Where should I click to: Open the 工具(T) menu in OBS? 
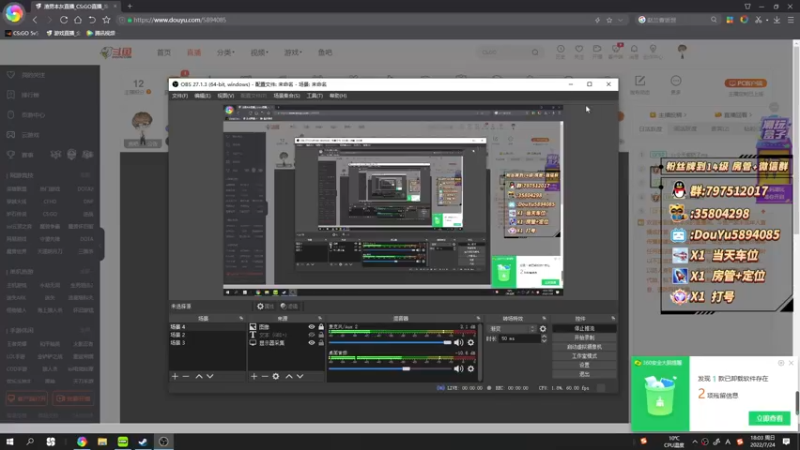point(315,95)
